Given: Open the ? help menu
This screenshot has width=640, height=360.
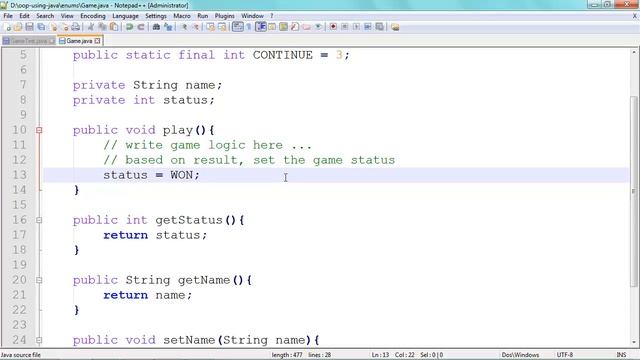Looking at the screenshot, I should (x=271, y=16).
